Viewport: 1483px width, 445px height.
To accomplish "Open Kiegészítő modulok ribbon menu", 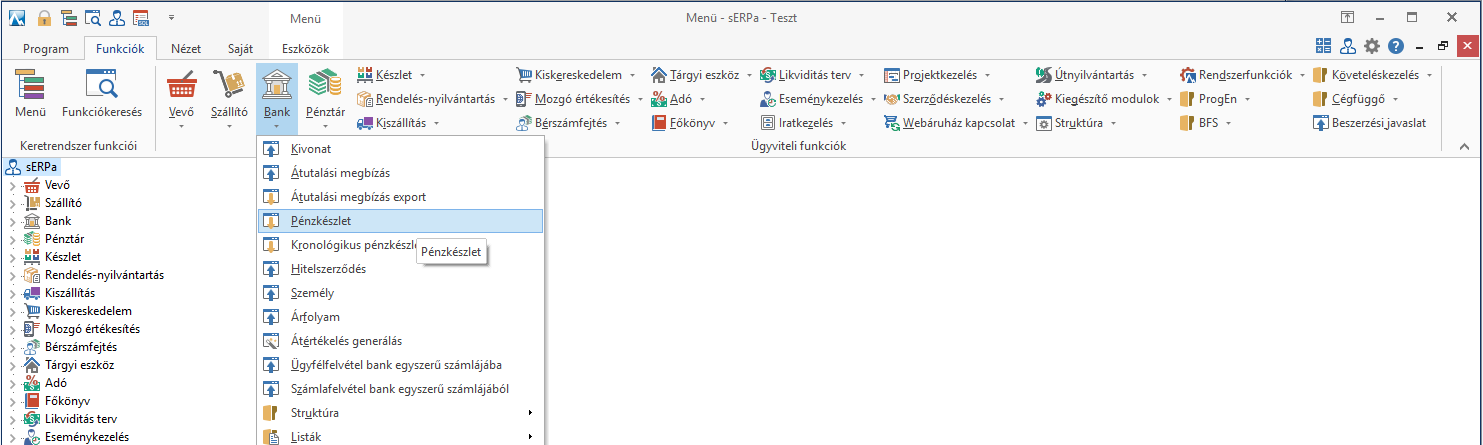I will [1106, 99].
